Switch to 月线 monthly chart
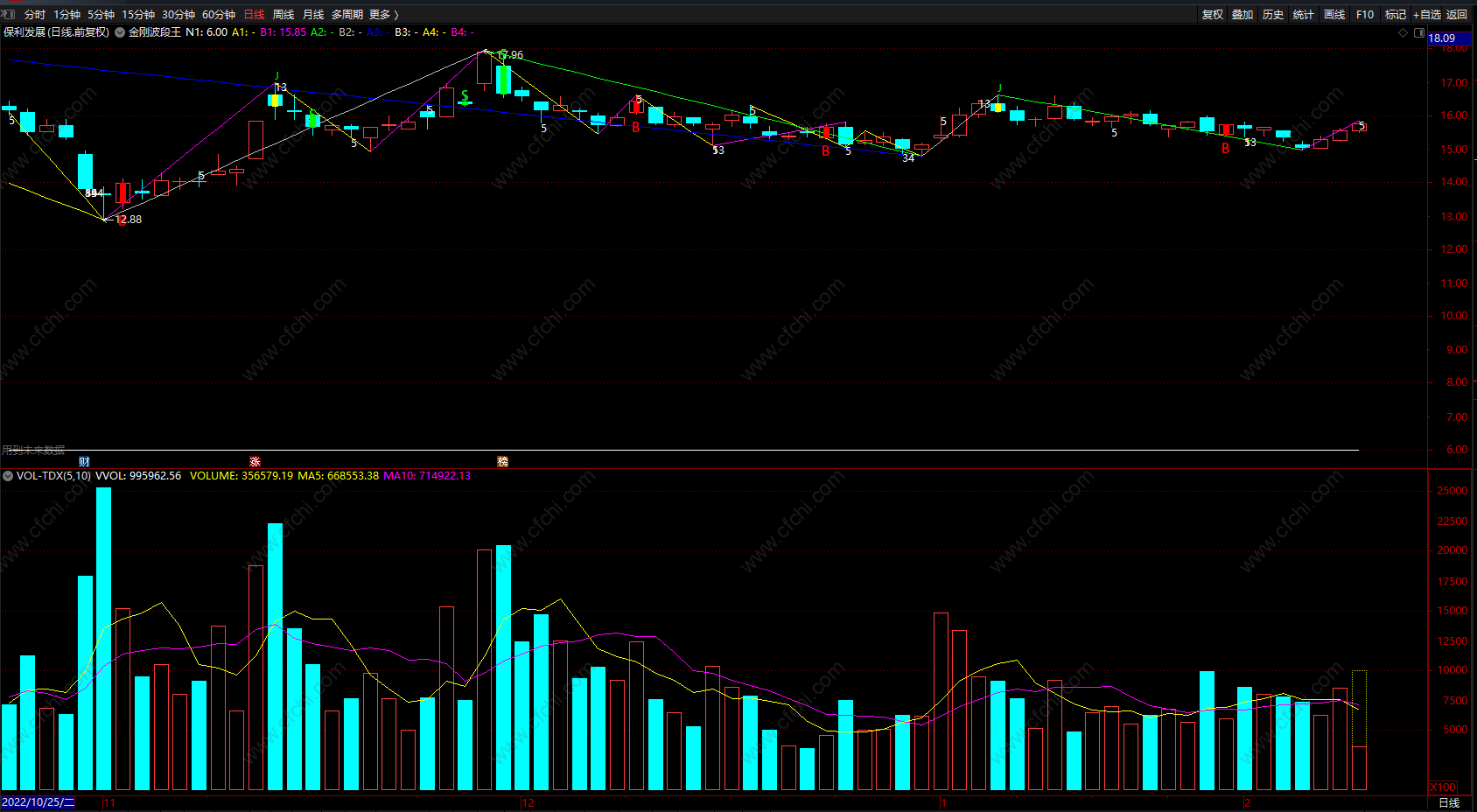 pyautogui.click(x=313, y=15)
